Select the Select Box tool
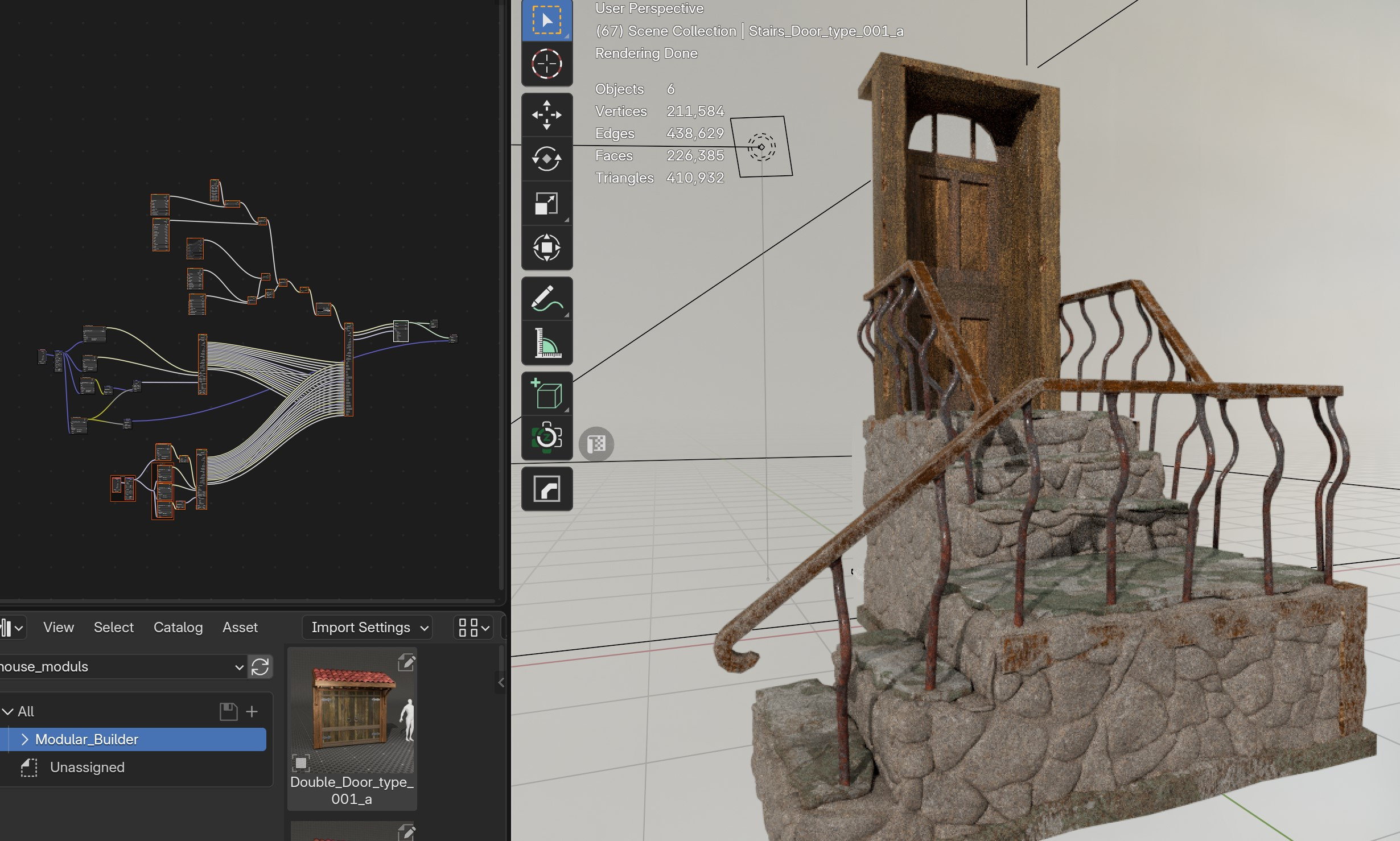 click(x=546, y=20)
